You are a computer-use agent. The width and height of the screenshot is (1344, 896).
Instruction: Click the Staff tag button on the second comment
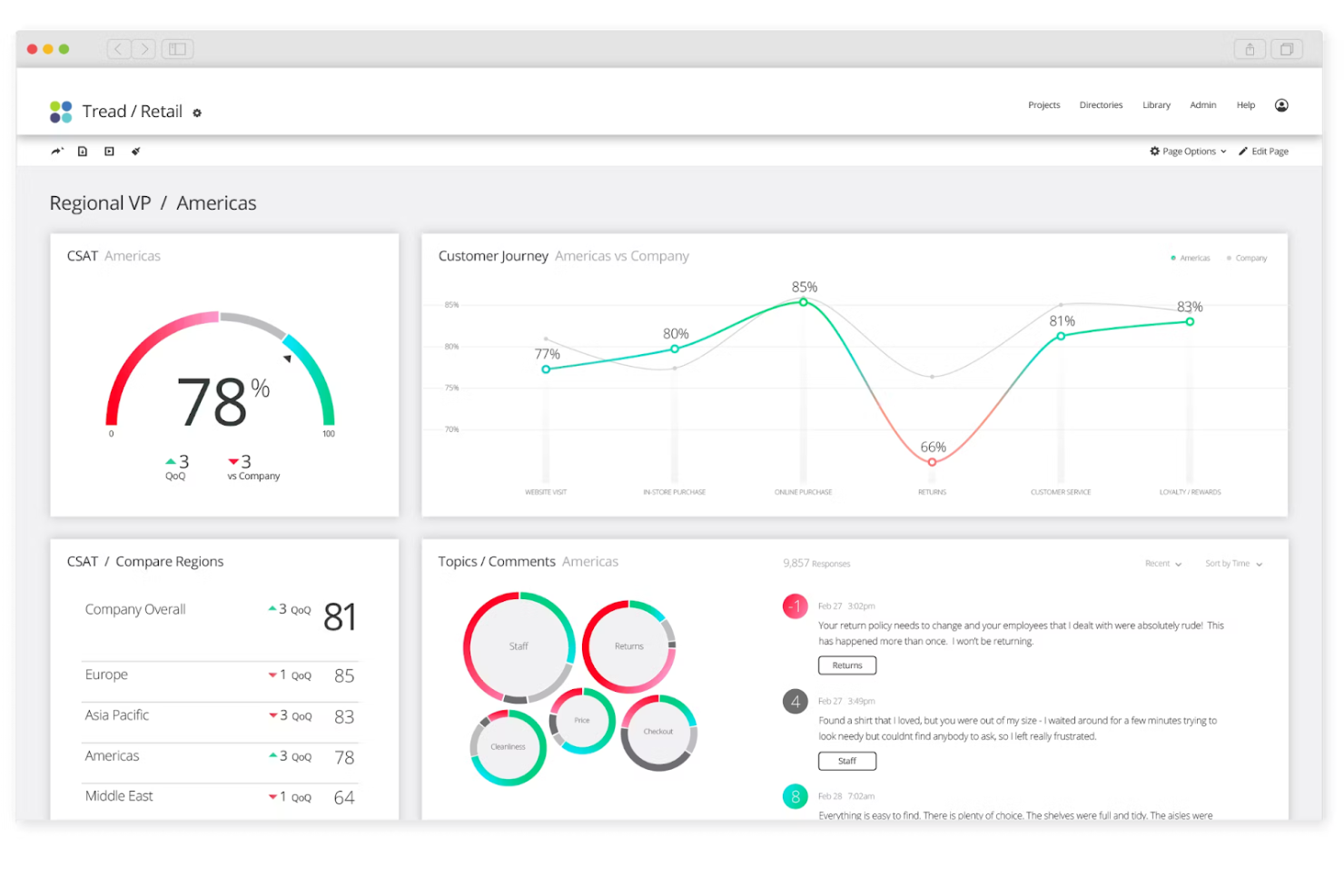pyautogui.click(x=846, y=761)
